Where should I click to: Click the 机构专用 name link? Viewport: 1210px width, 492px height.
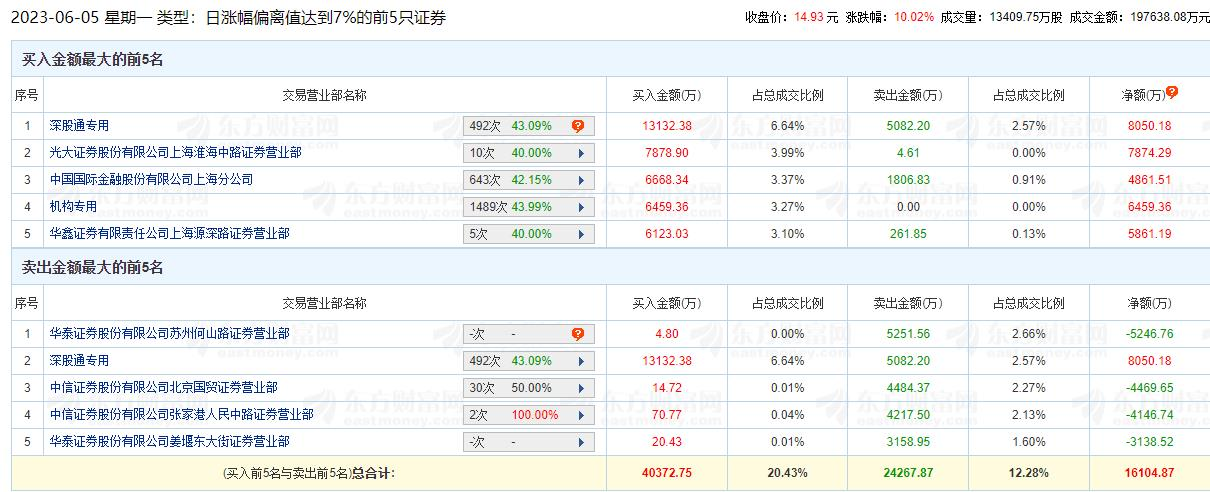73,207
